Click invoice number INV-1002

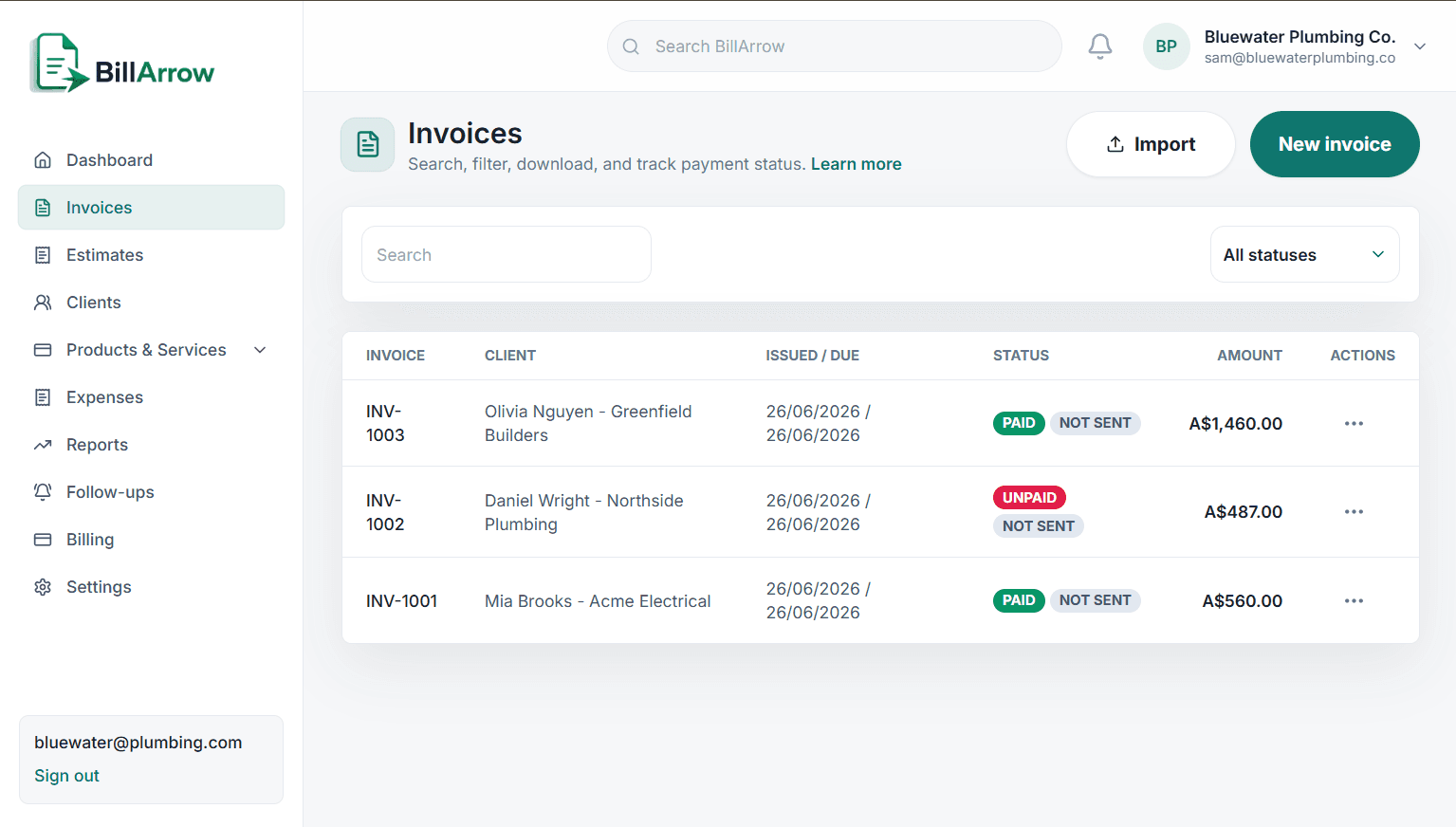pos(385,512)
